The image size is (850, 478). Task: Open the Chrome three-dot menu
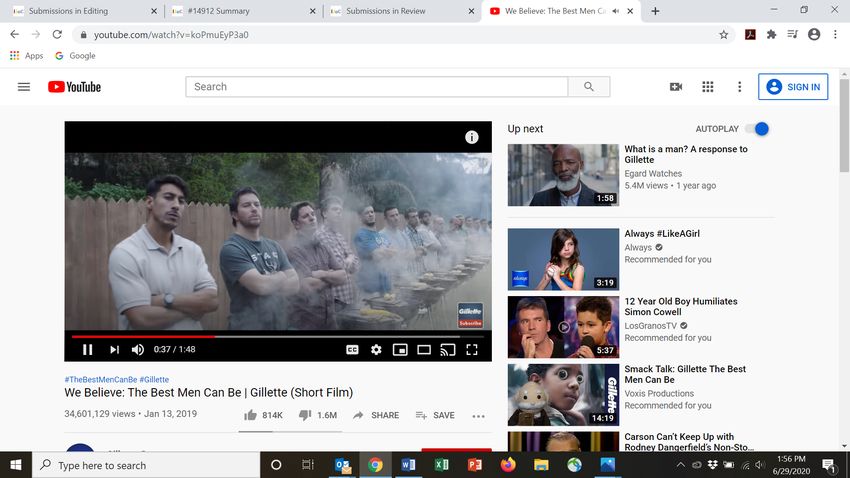point(835,35)
